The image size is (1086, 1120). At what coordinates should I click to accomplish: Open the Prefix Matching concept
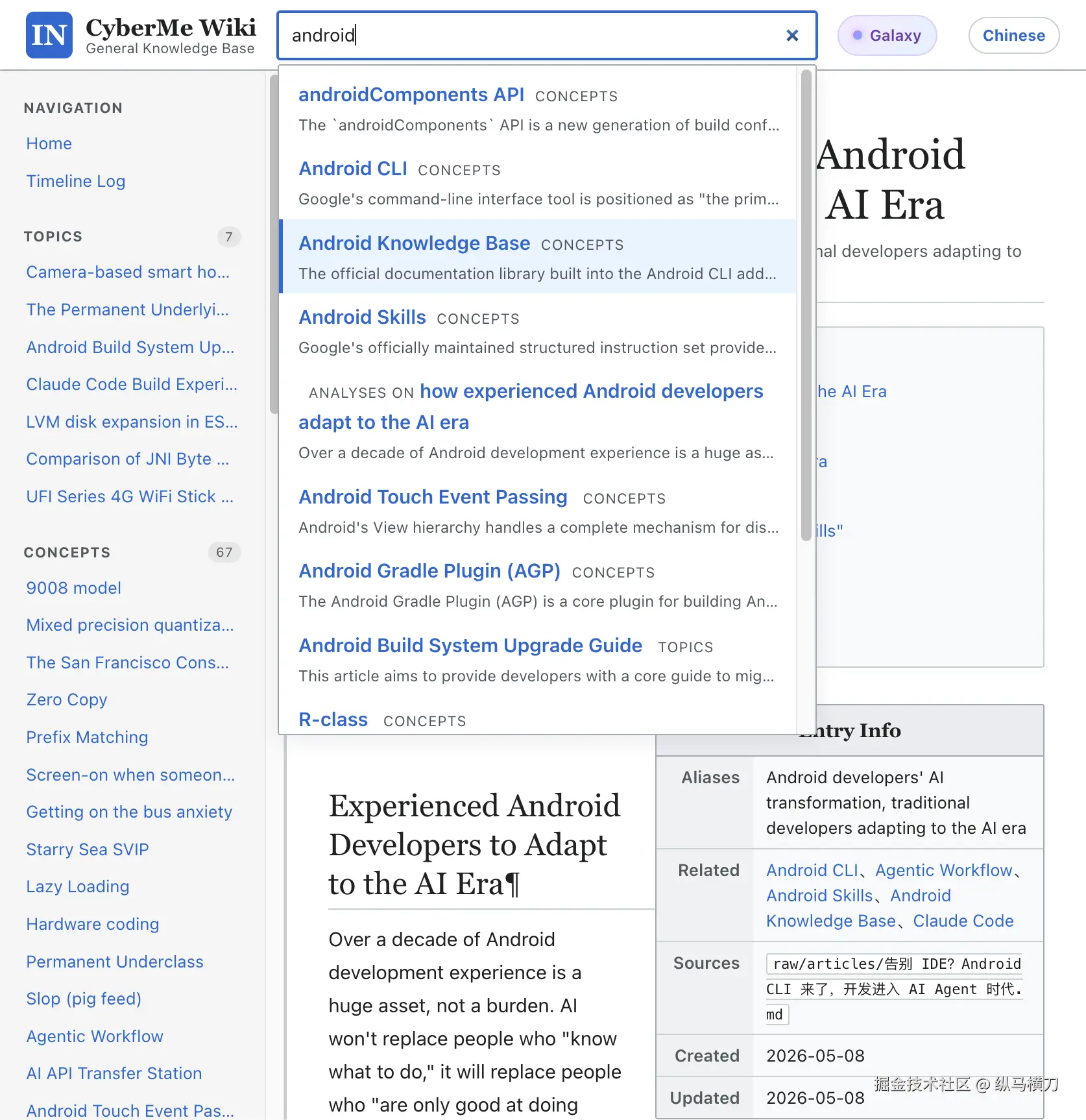point(88,737)
